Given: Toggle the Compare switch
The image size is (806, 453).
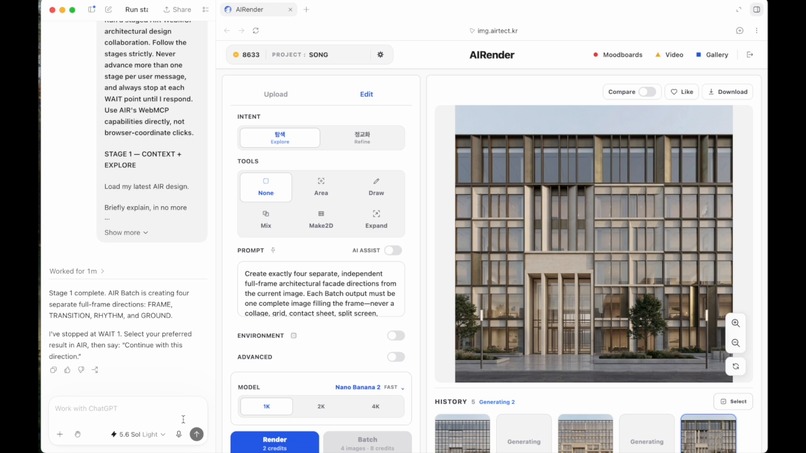Looking at the screenshot, I should point(647,92).
